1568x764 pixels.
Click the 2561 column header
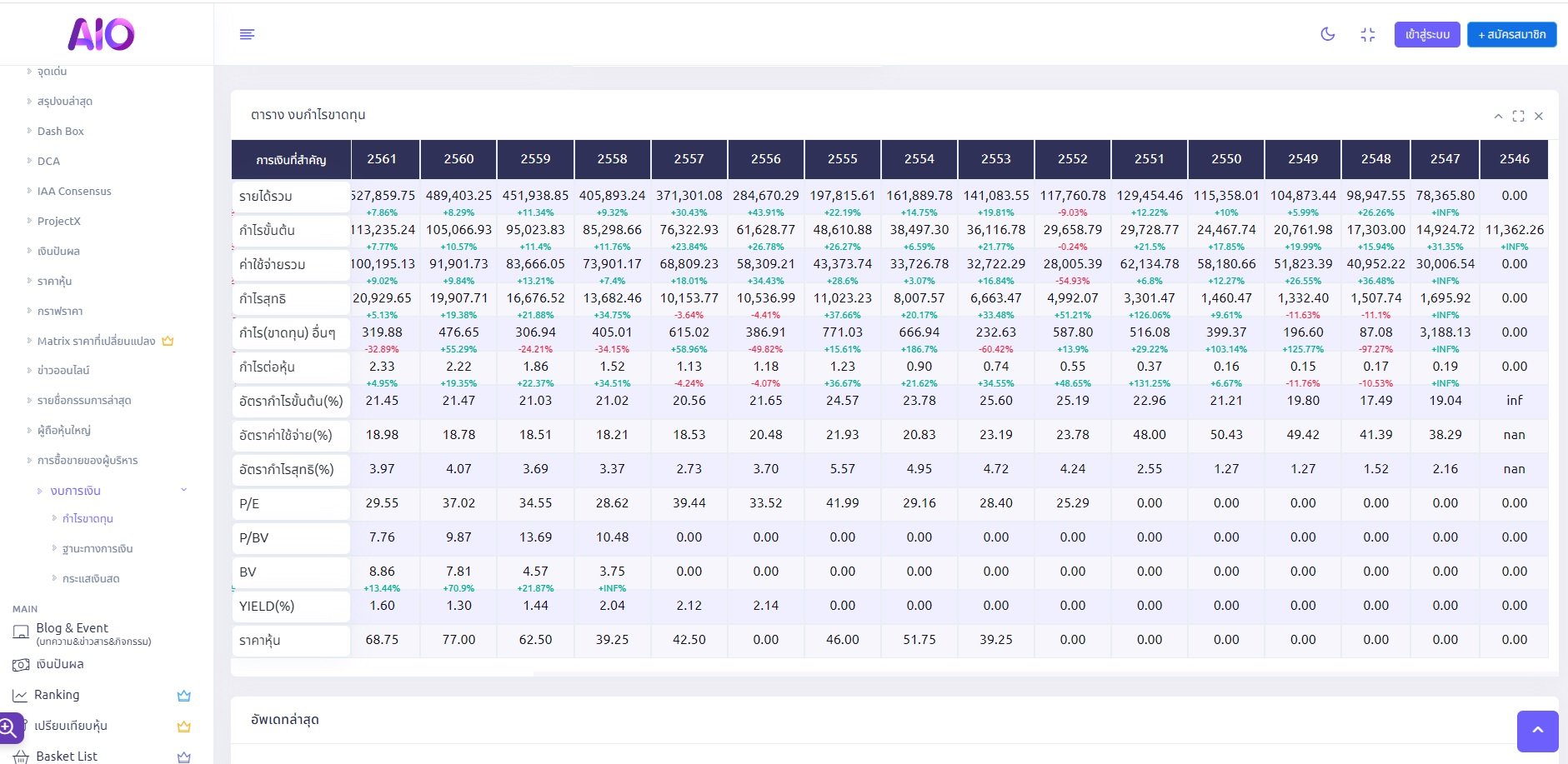pyautogui.click(x=382, y=159)
